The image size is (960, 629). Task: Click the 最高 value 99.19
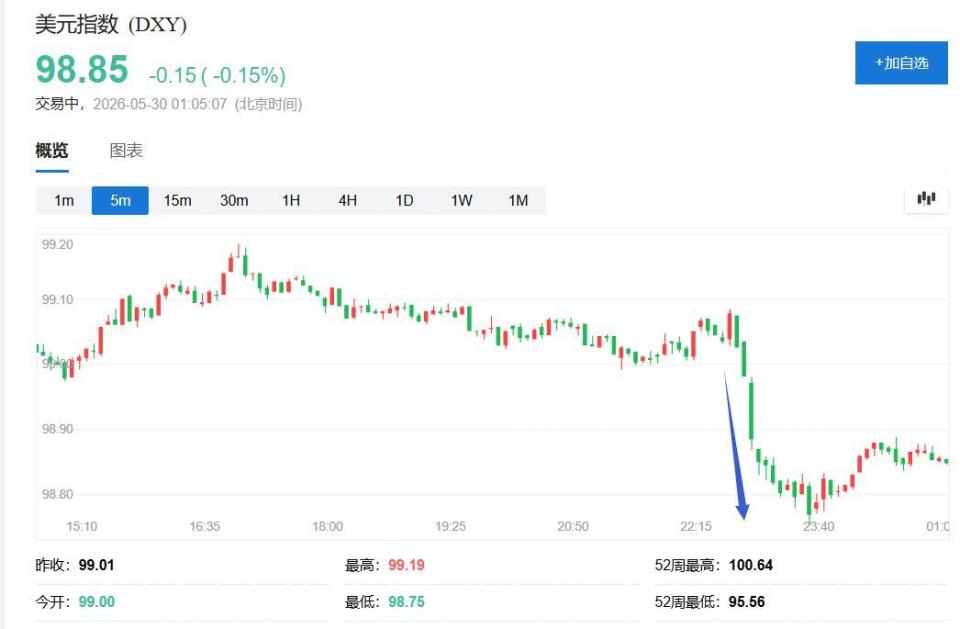click(406, 565)
